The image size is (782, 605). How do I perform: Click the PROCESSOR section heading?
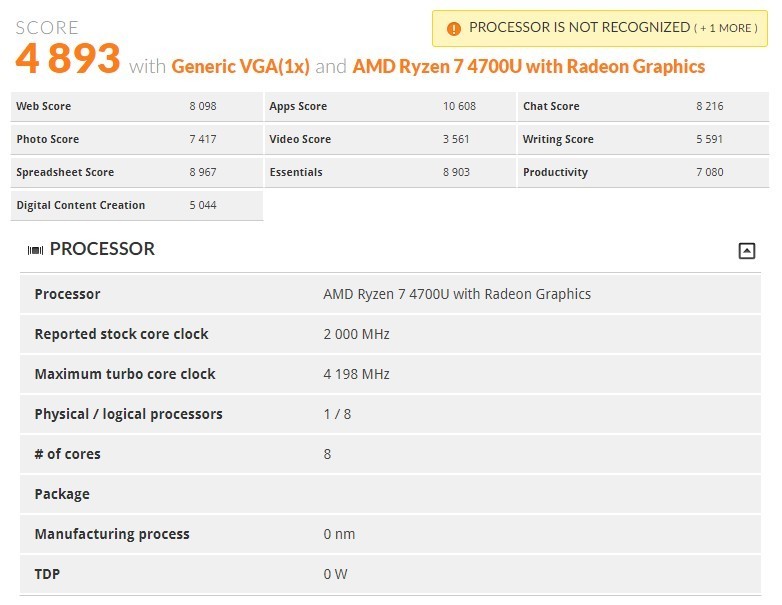102,249
